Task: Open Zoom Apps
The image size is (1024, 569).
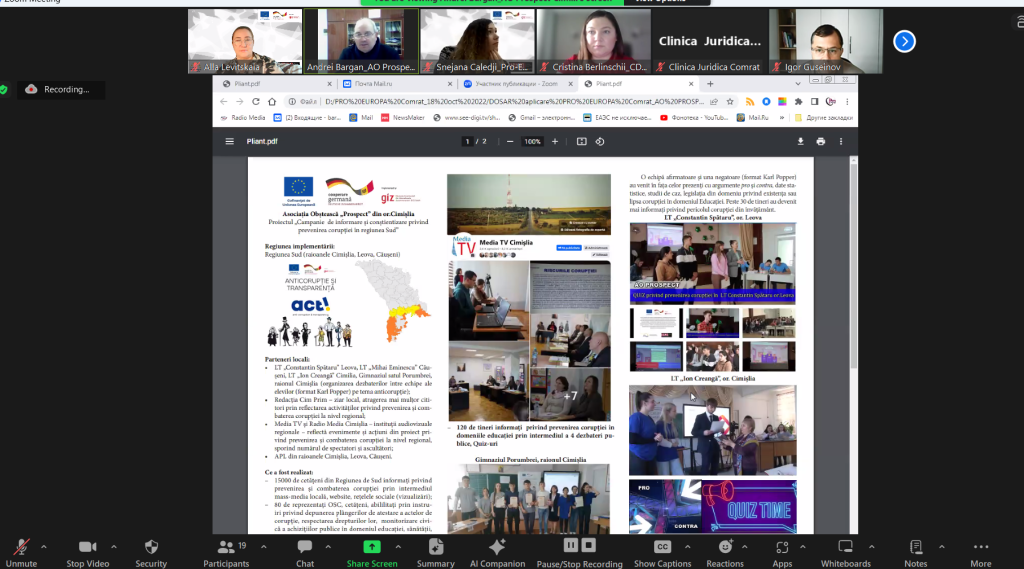Action: tap(782, 553)
